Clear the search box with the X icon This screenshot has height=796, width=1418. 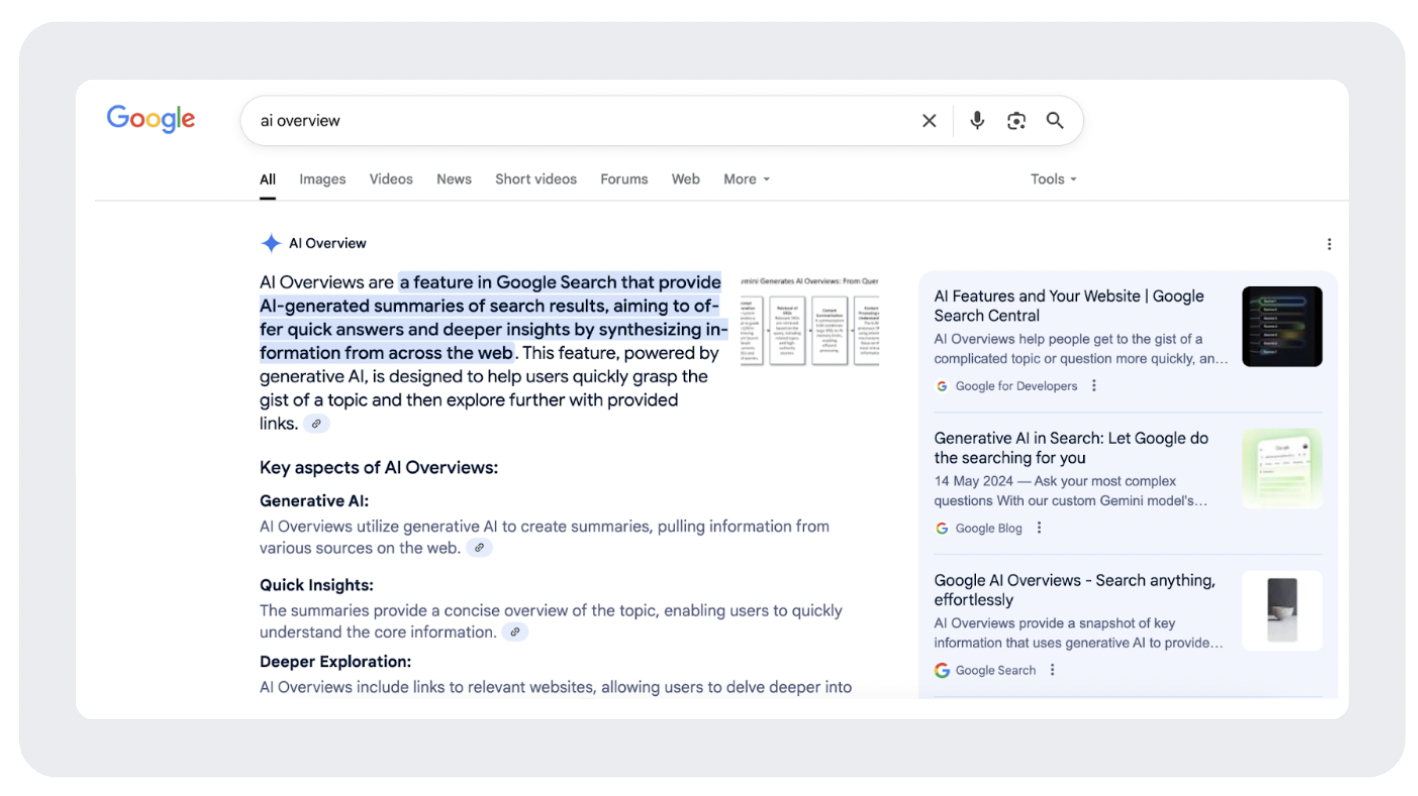pyautogui.click(x=929, y=121)
